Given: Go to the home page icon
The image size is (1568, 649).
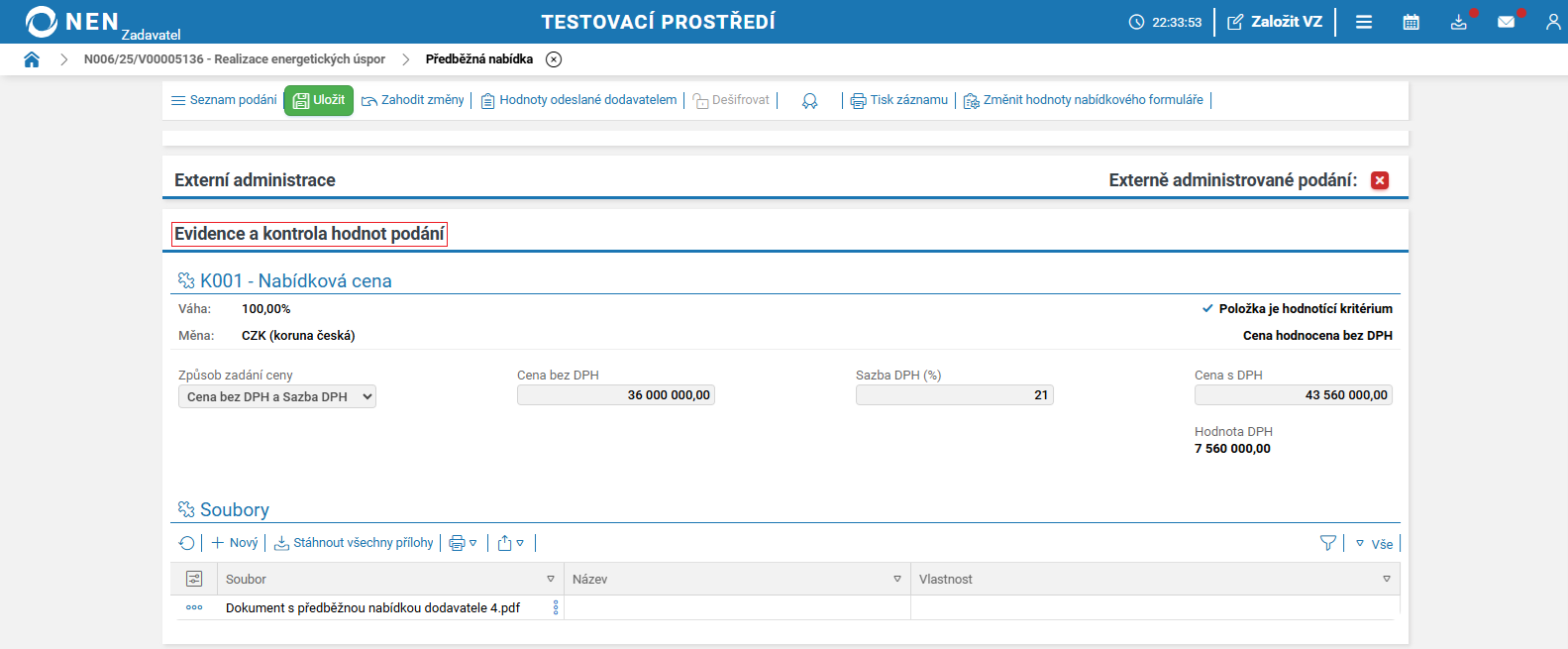Looking at the screenshot, I should (32, 59).
